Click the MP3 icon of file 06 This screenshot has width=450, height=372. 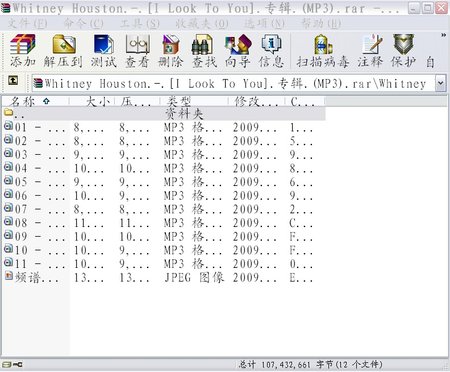[8, 194]
